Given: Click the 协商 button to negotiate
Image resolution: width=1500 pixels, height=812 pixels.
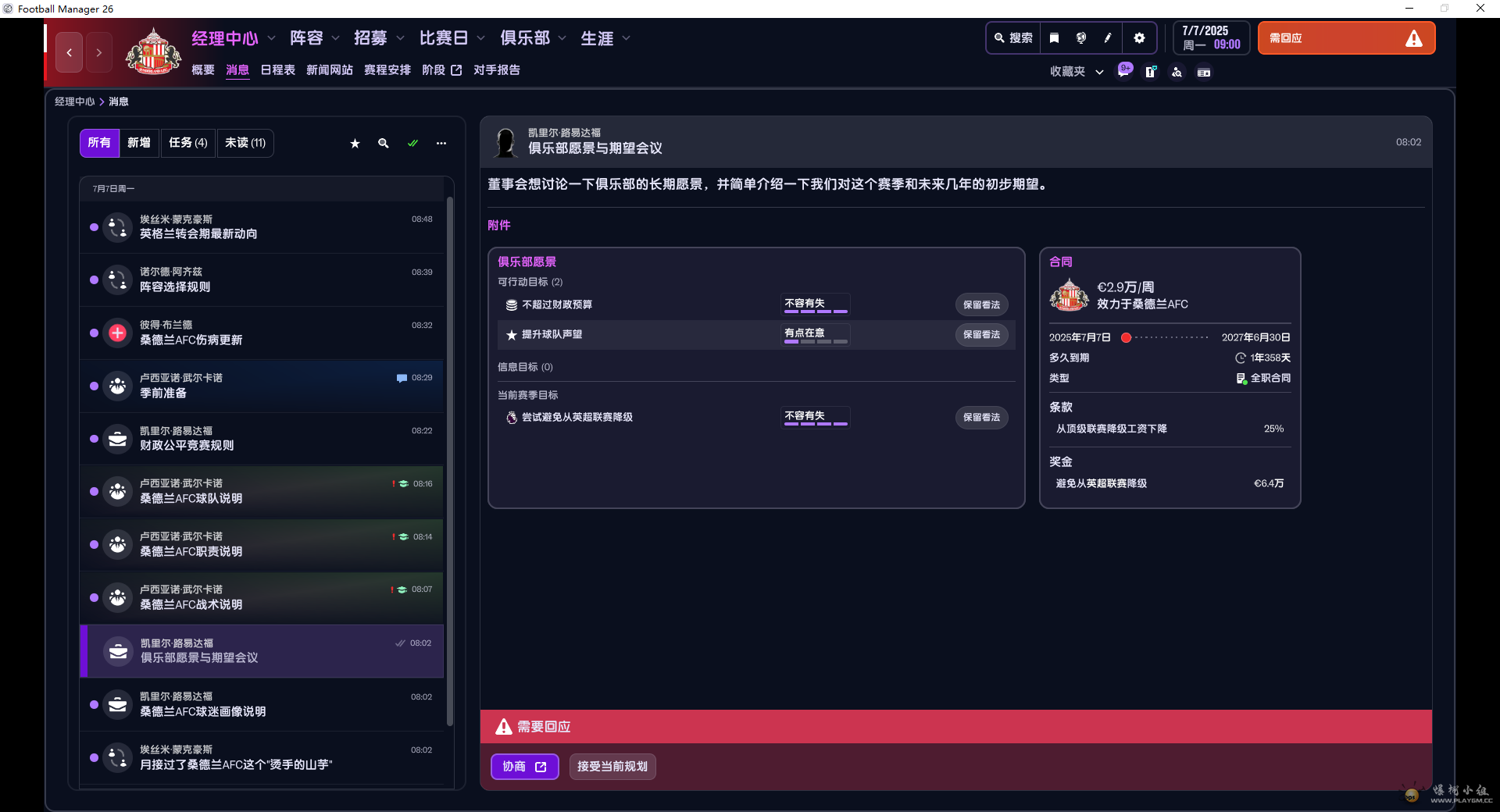Looking at the screenshot, I should click(524, 767).
